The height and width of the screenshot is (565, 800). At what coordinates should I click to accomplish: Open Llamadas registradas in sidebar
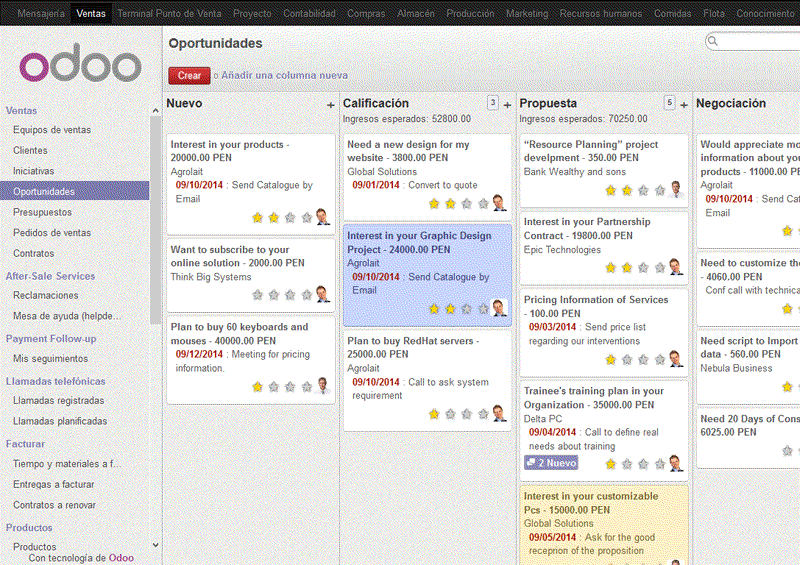pos(59,400)
